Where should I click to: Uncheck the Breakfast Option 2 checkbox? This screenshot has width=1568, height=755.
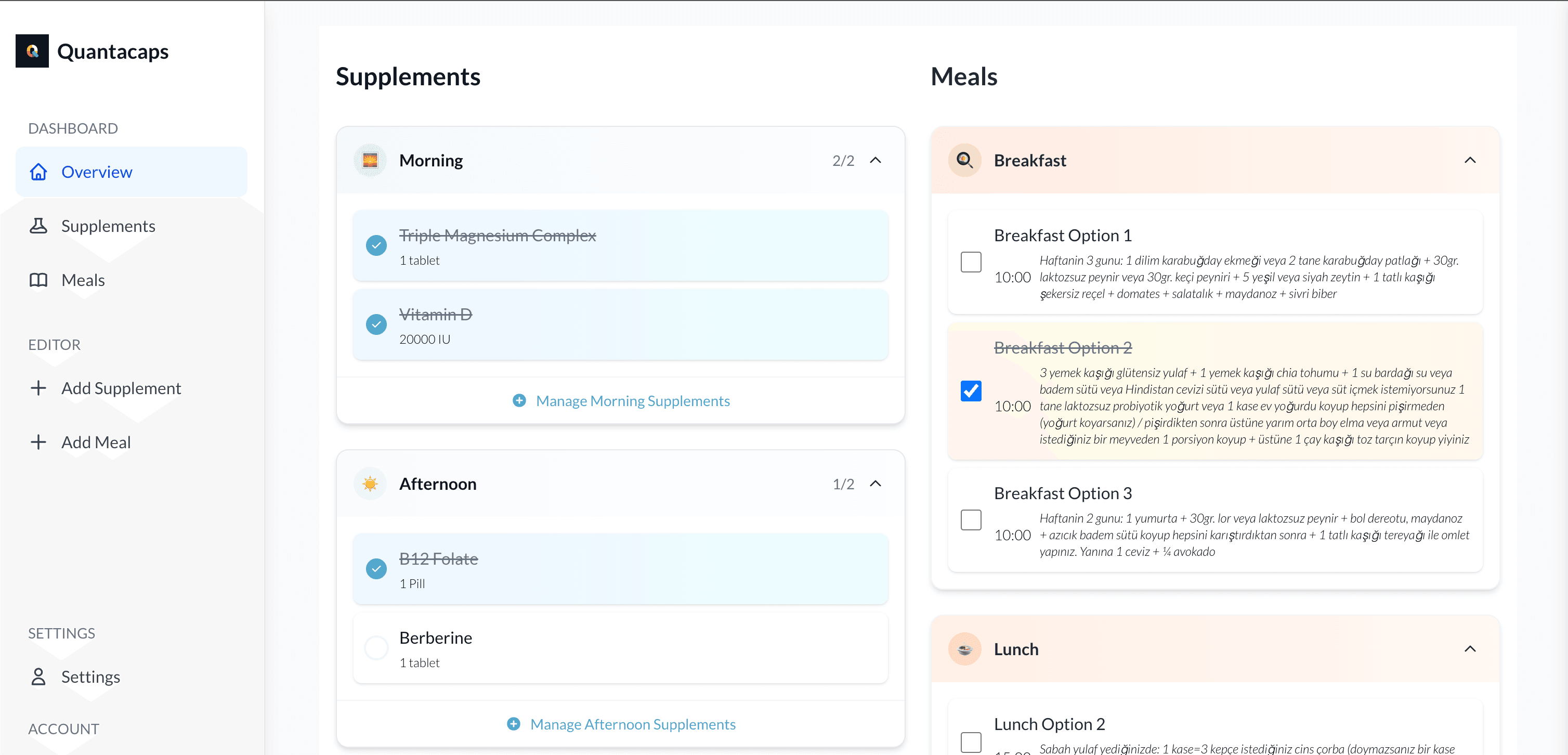[x=971, y=391]
